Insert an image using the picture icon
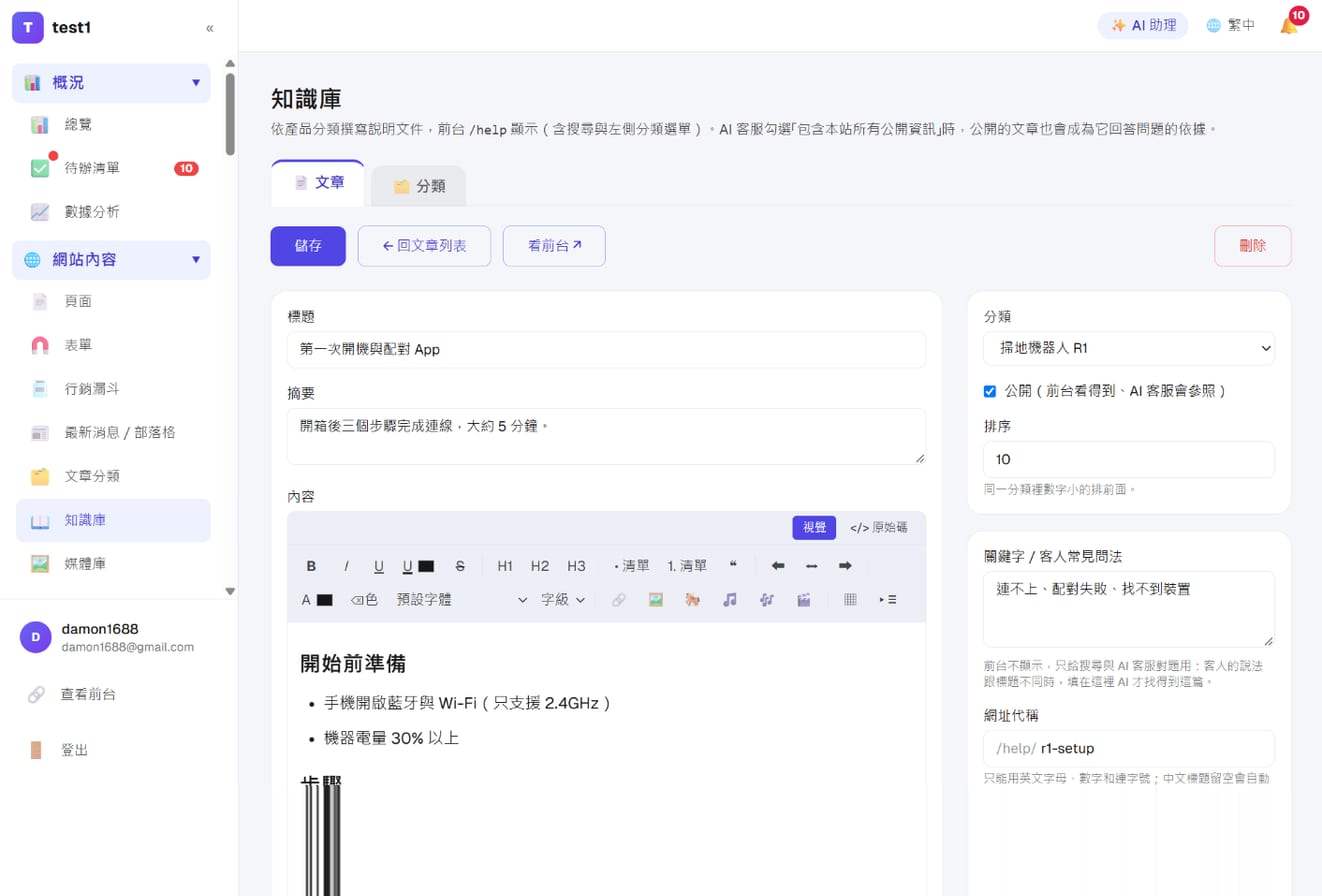Viewport: 1322px width, 896px height. (656, 600)
